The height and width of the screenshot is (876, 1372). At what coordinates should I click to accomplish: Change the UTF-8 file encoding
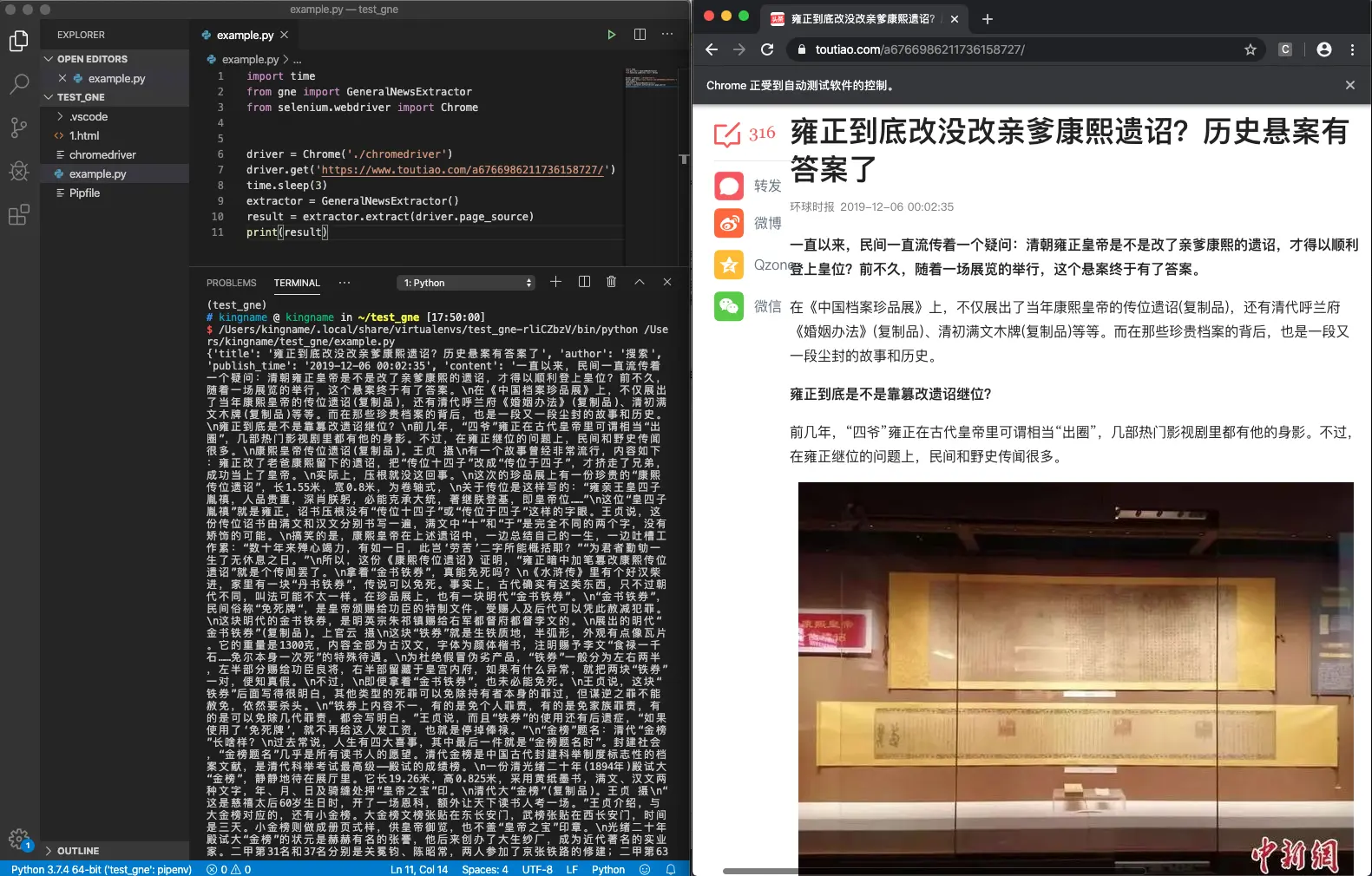tap(537, 869)
